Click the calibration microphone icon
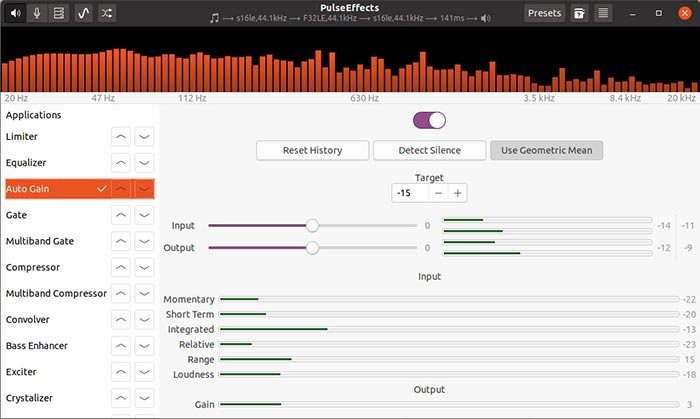700x419 pixels. click(x=579, y=13)
